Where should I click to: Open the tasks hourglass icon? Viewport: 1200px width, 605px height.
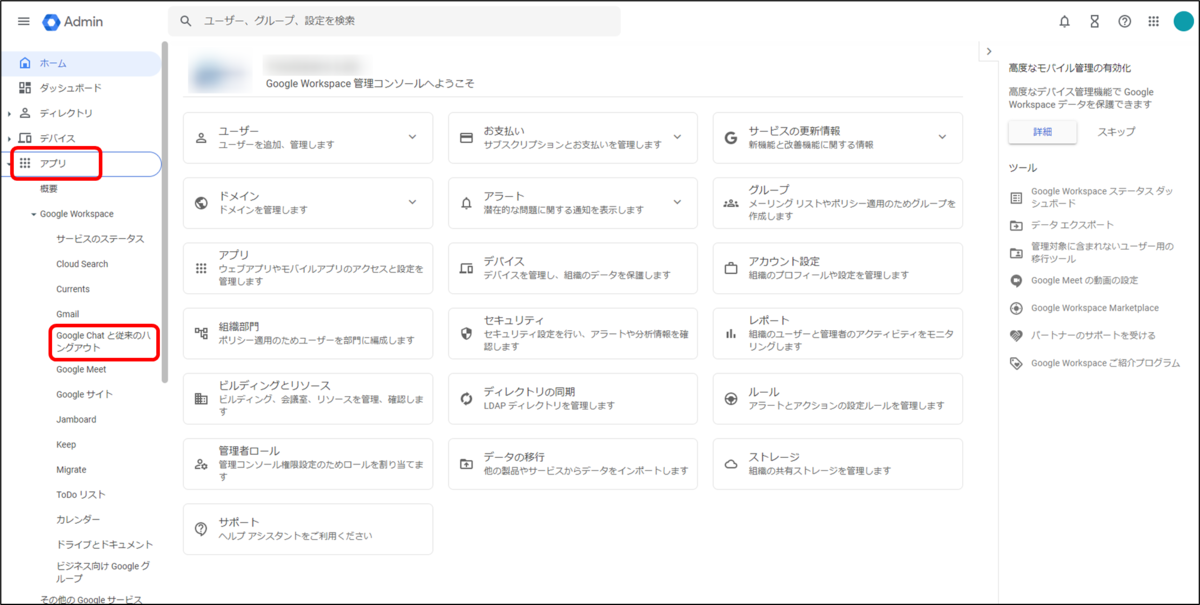pos(1094,21)
